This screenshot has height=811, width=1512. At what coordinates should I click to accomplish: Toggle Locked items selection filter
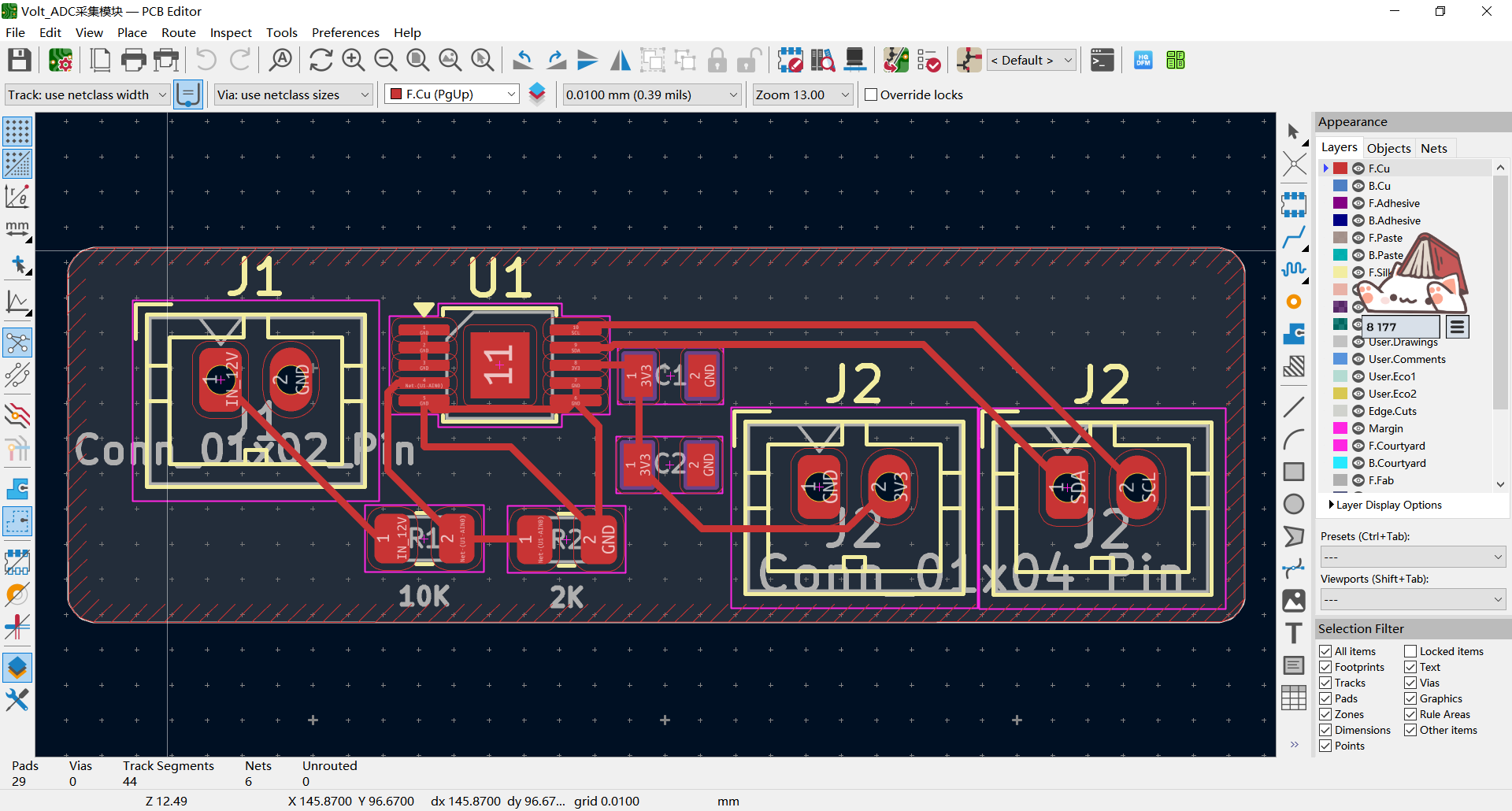1410,651
